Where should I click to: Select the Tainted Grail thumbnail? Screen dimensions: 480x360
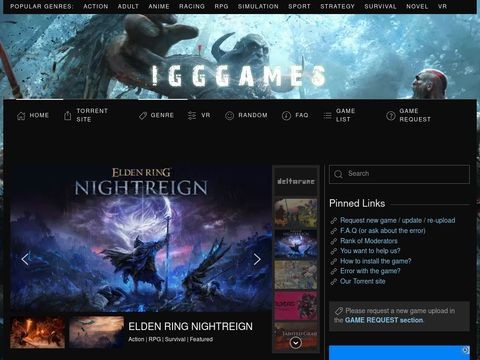click(x=296, y=336)
